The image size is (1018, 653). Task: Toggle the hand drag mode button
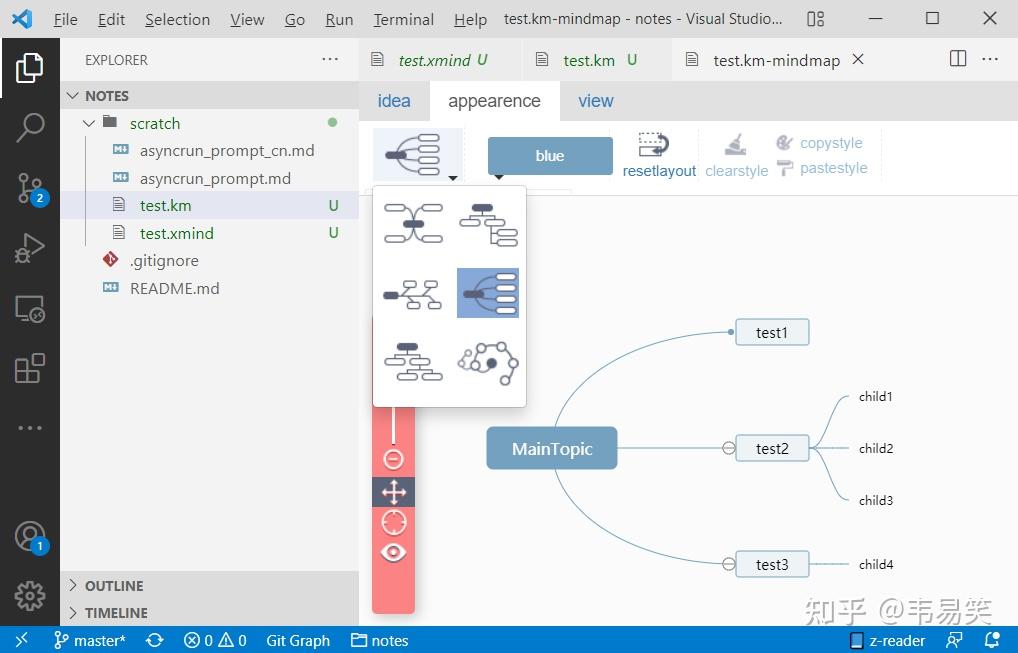coord(393,492)
